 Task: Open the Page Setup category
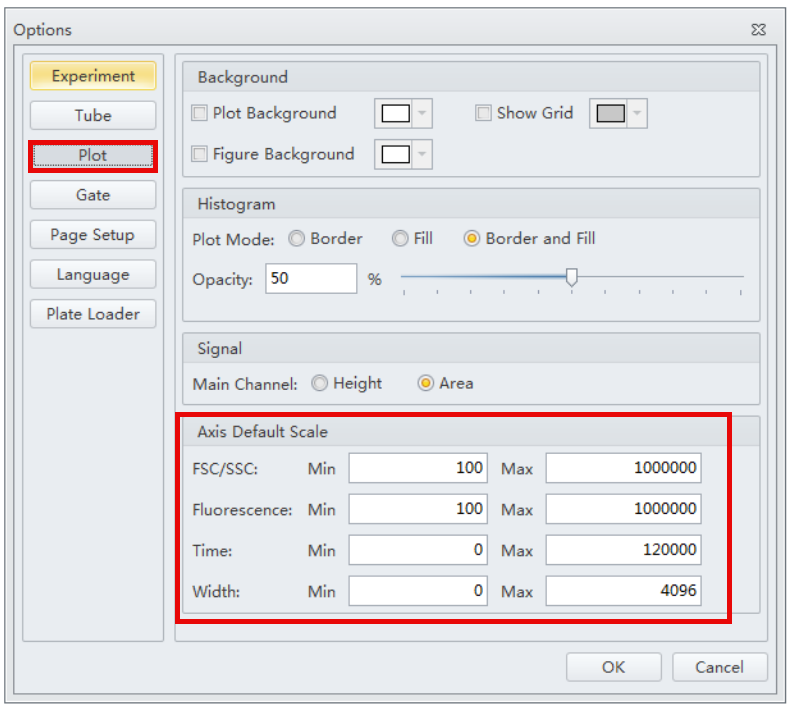coord(93,235)
